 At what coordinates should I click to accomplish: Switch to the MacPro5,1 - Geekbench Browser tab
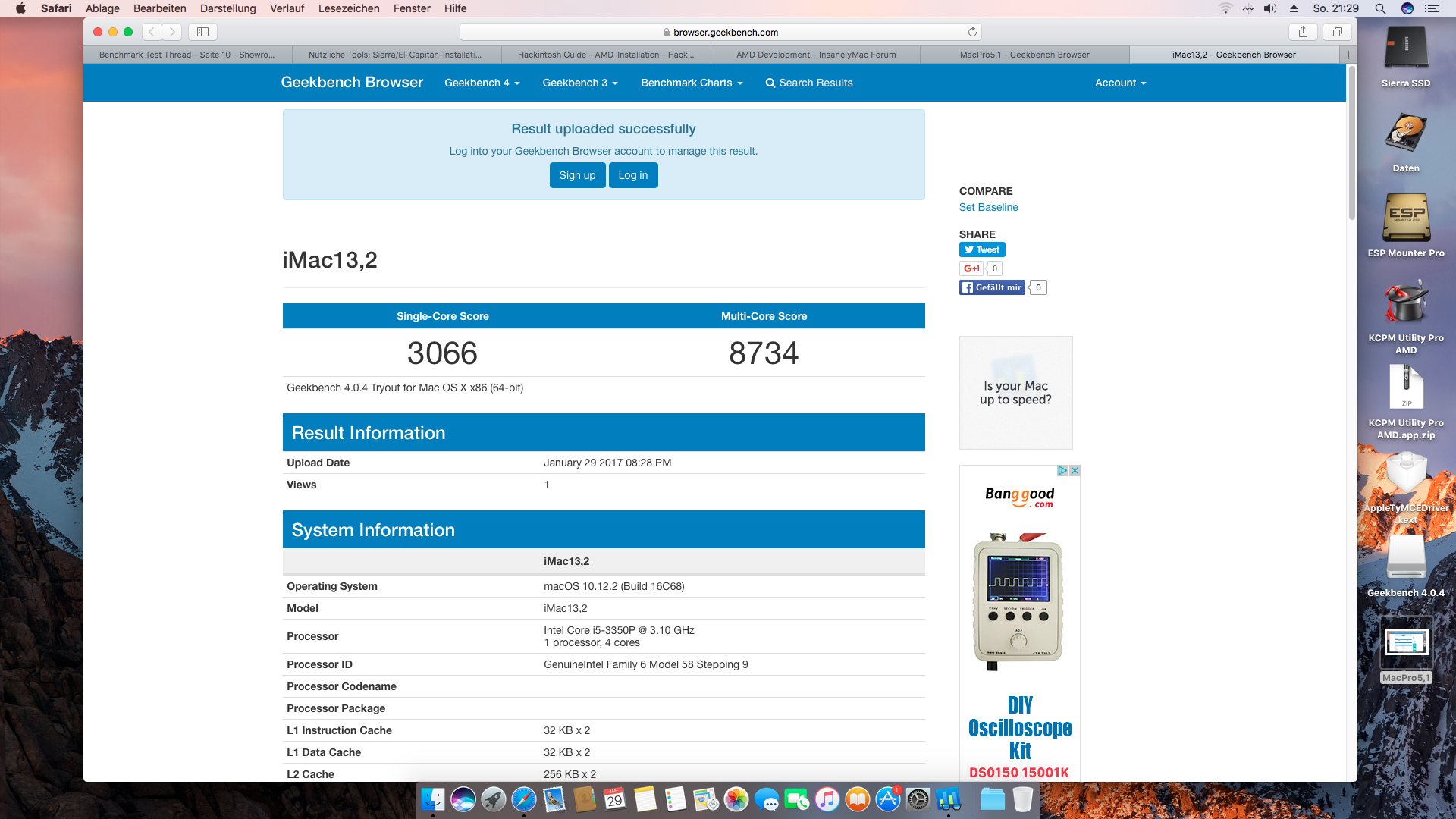click(x=1025, y=55)
